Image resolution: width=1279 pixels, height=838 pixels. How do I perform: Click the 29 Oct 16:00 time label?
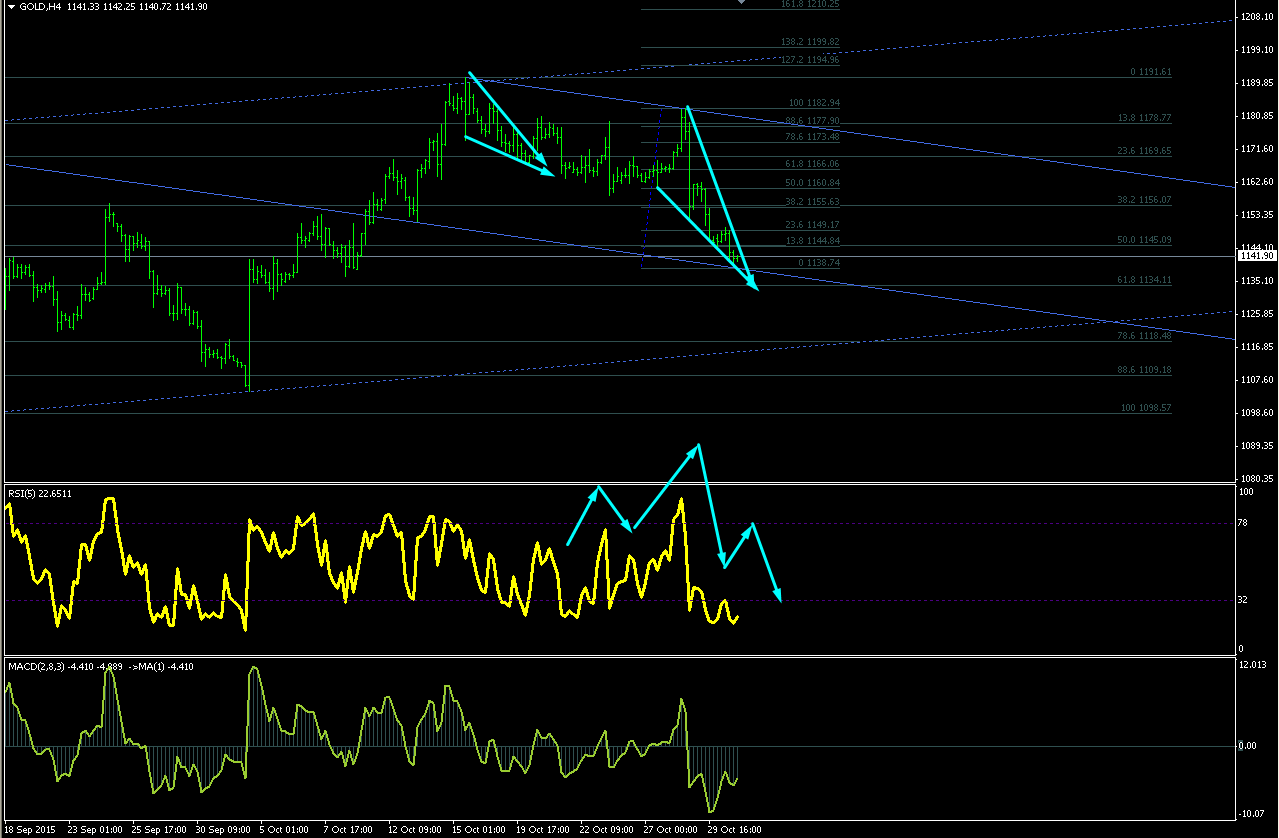735,830
